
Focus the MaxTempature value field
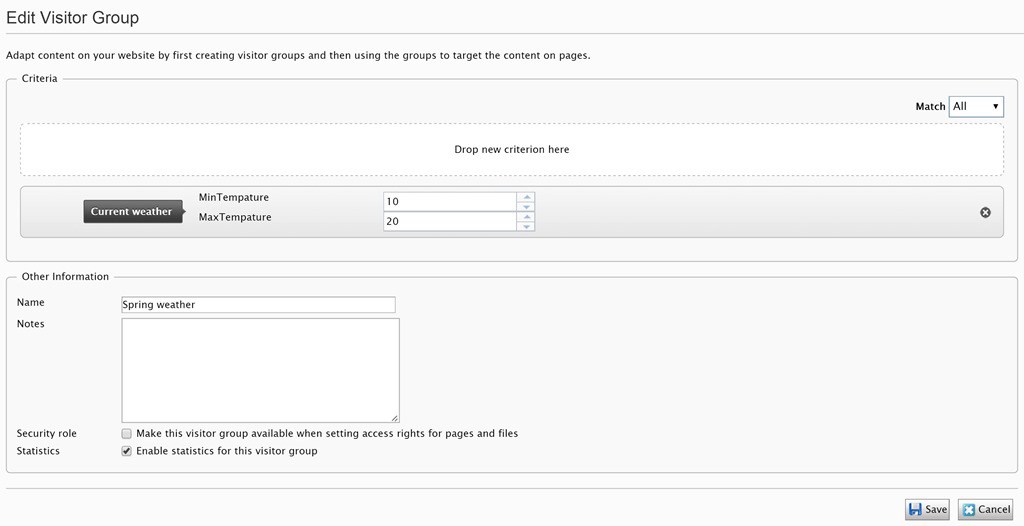450,221
